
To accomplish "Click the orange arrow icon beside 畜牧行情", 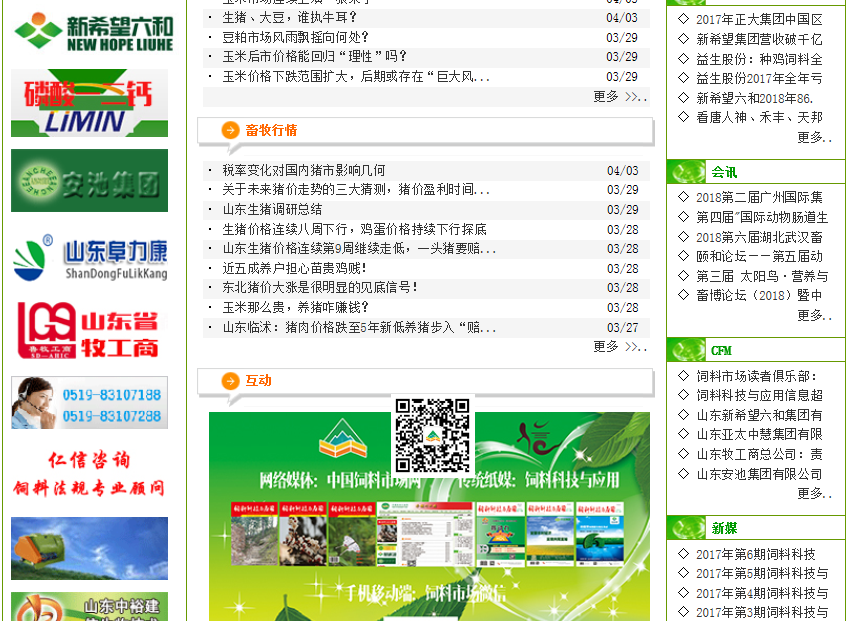I will pos(231,130).
